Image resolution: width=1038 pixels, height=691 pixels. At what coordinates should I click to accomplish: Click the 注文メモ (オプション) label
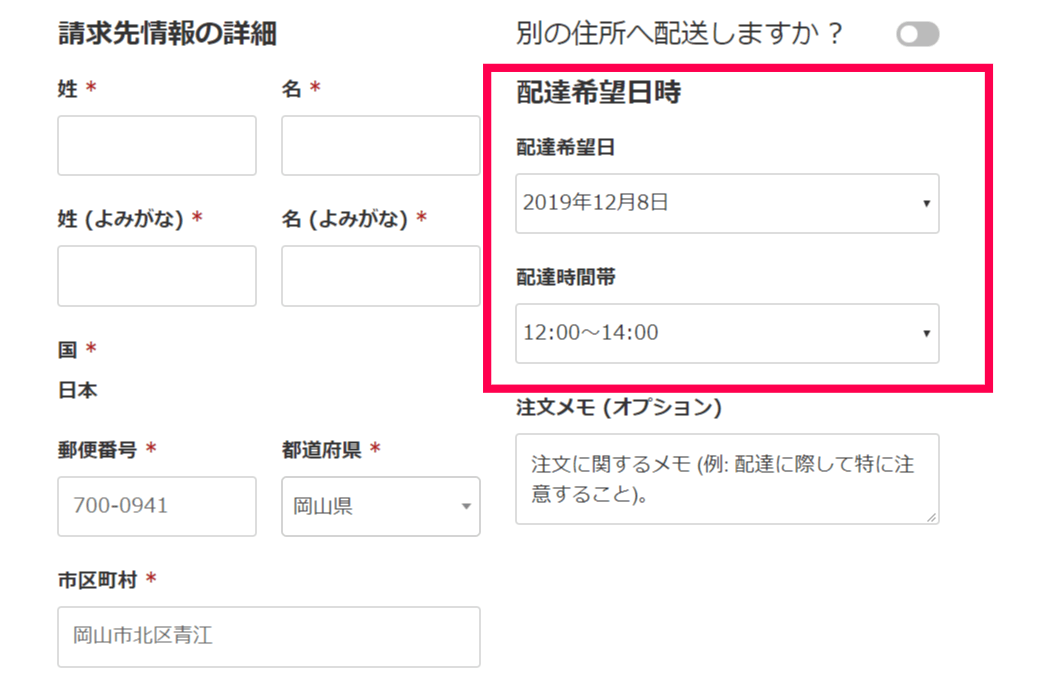coord(618,408)
